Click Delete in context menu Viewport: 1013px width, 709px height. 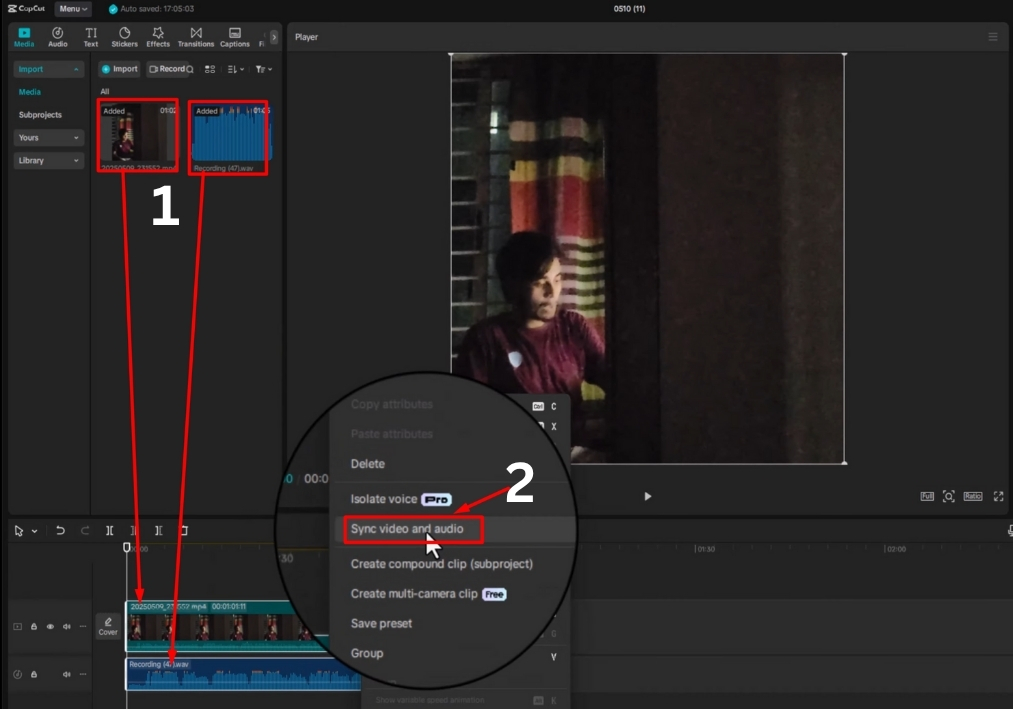coord(368,464)
